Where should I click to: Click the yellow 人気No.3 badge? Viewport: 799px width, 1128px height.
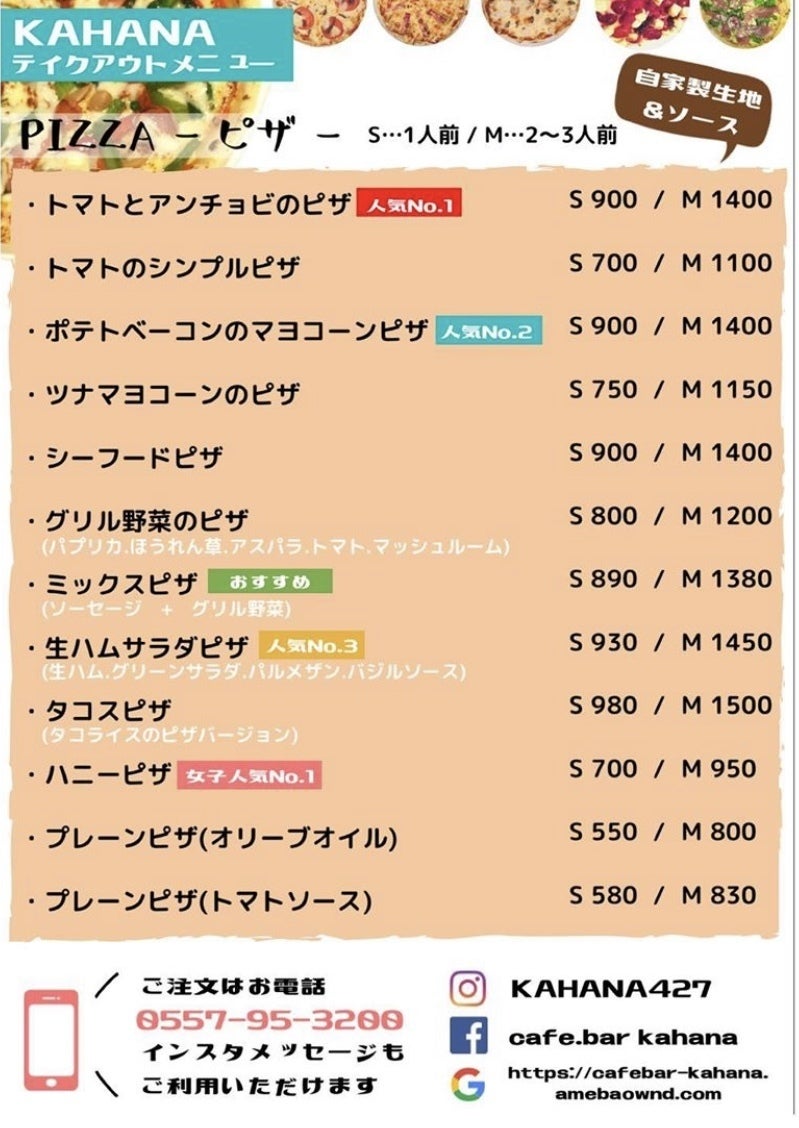311,645
